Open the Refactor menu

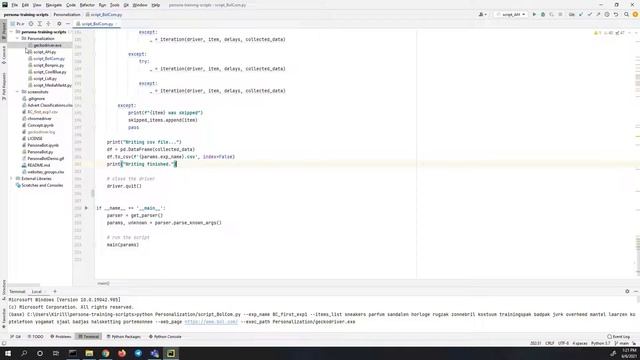point(87,5)
